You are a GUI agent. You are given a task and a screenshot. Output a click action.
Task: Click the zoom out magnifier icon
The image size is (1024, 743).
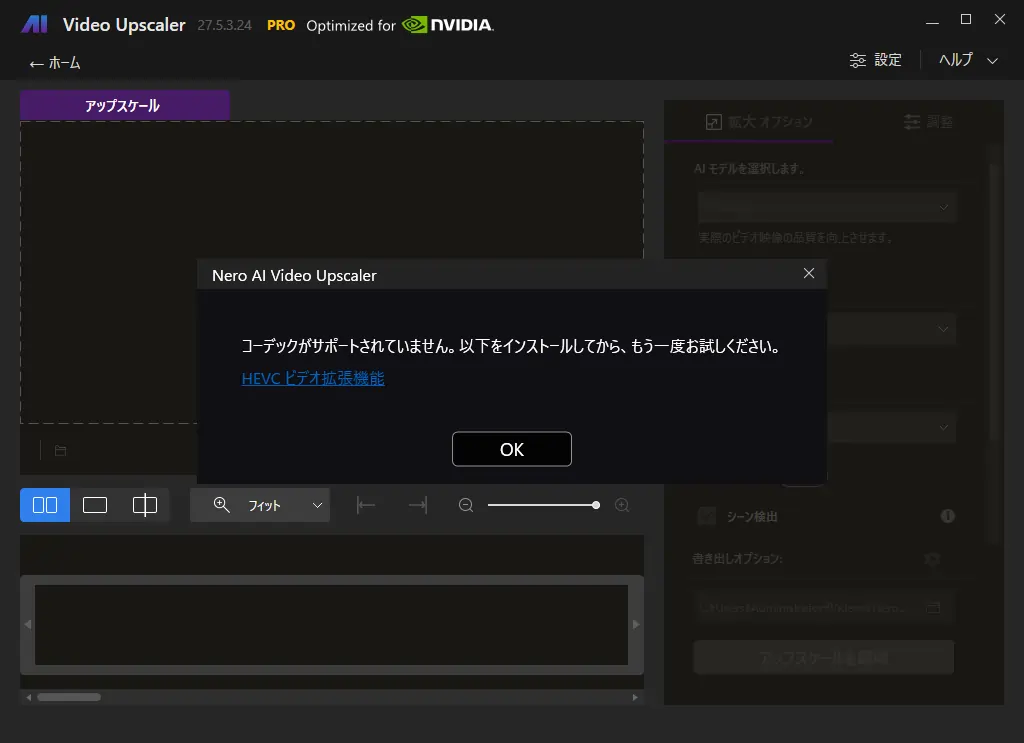pos(466,506)
